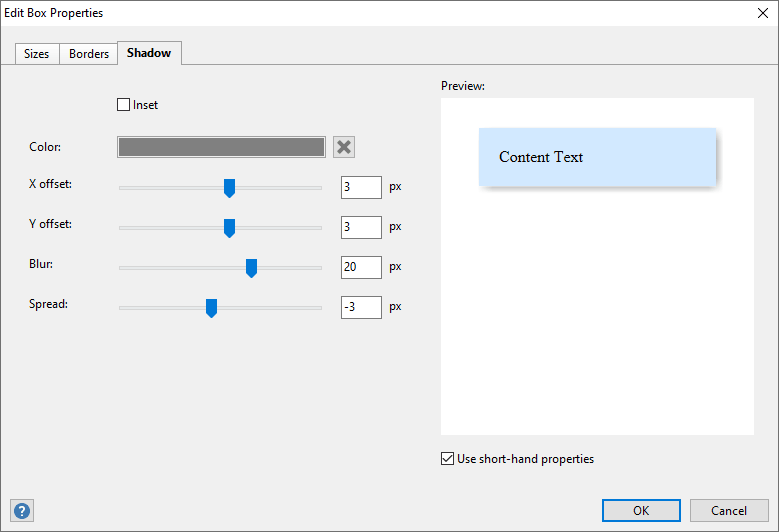Click the Blur value input field
This screenshot has width=779, height=532.
[361, 267]
